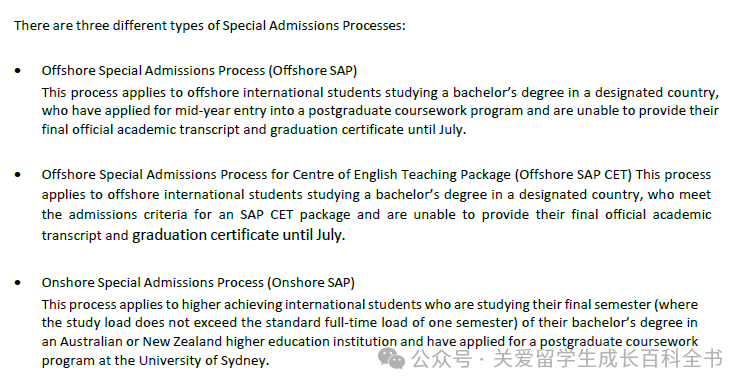Click the 'Onshore Special Admissions Process (Onshore SAP)' heading
The image size is (747, 389).
coord(198,283)
